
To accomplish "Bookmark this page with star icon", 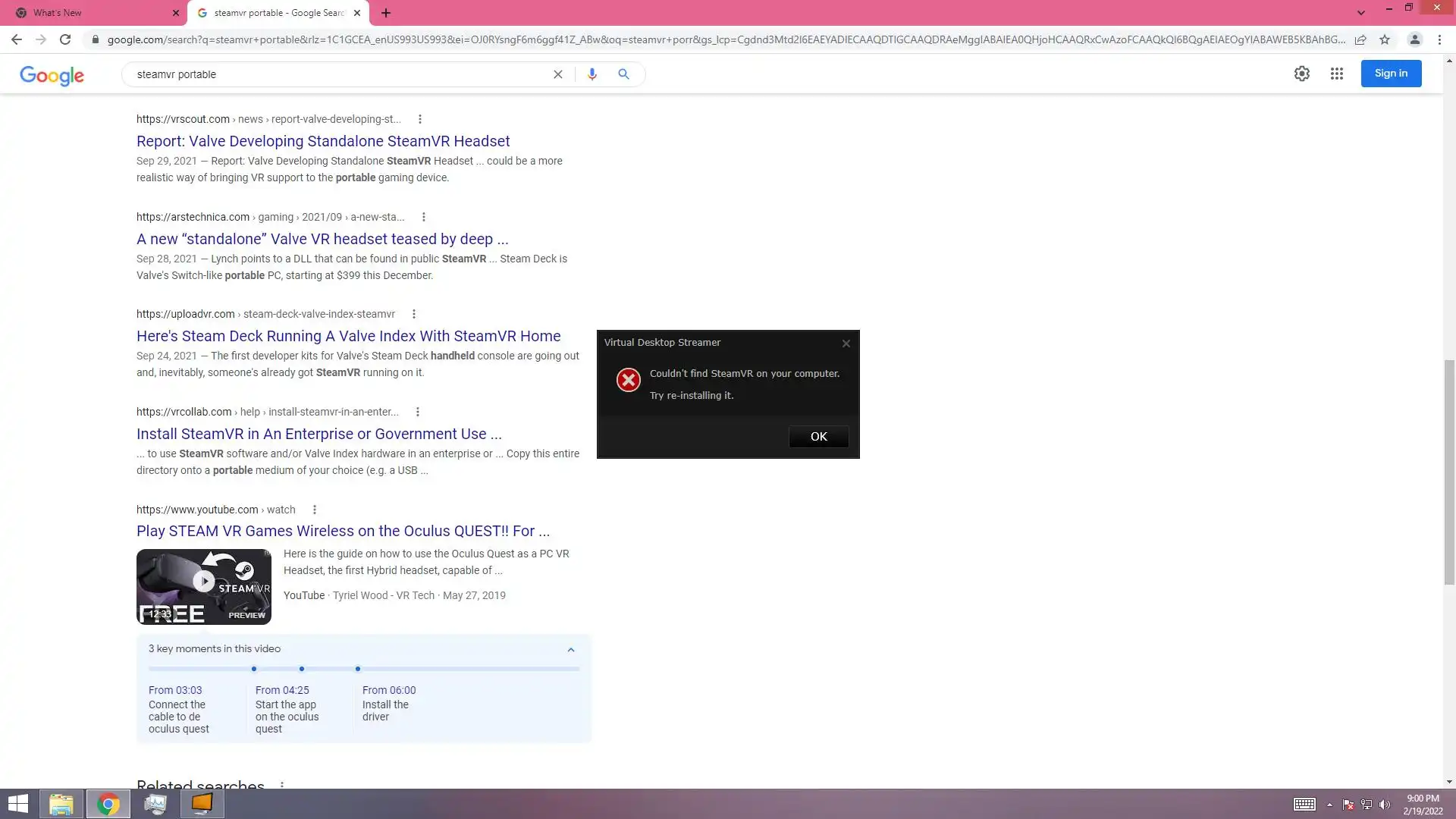I will pos(1385,39).
